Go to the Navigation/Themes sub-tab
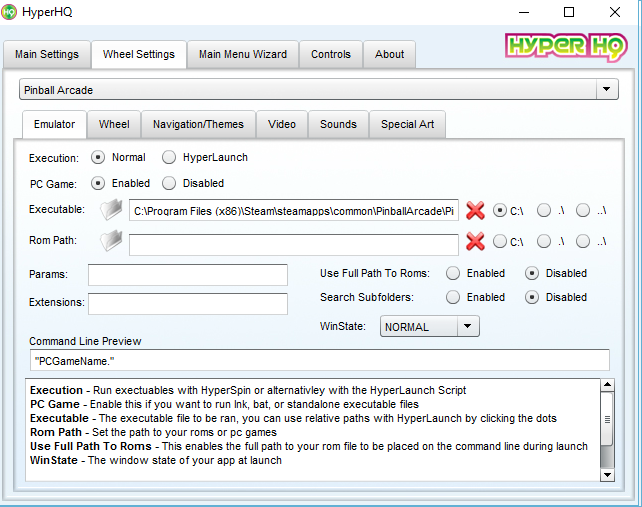 point(198,124)
